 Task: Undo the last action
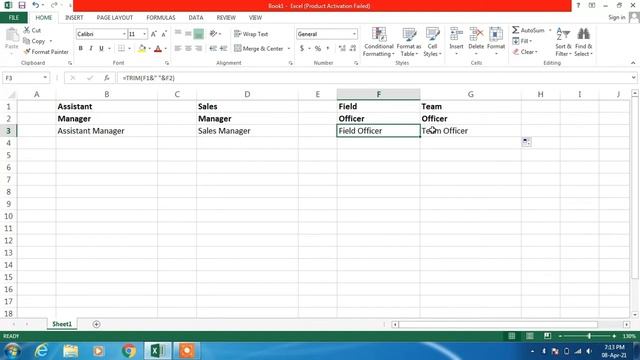point(36,5)
